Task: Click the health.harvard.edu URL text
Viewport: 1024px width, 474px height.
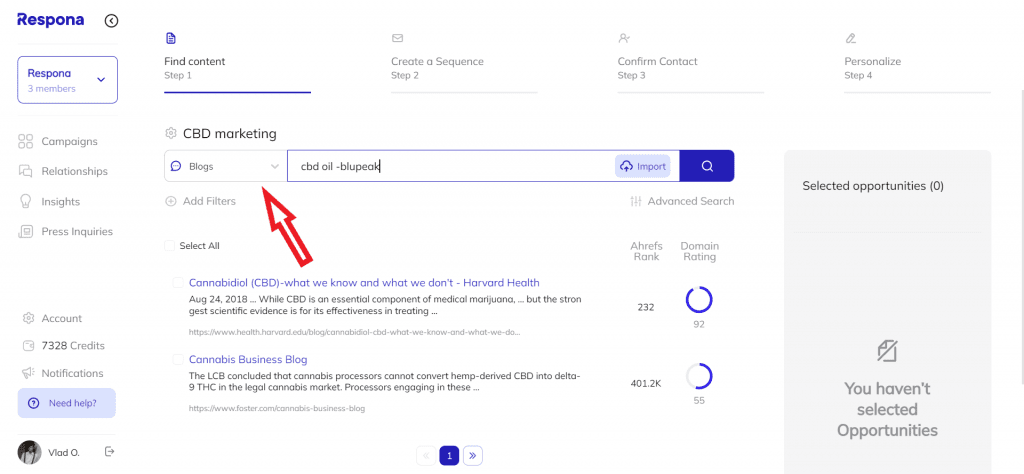Action: 355,332
